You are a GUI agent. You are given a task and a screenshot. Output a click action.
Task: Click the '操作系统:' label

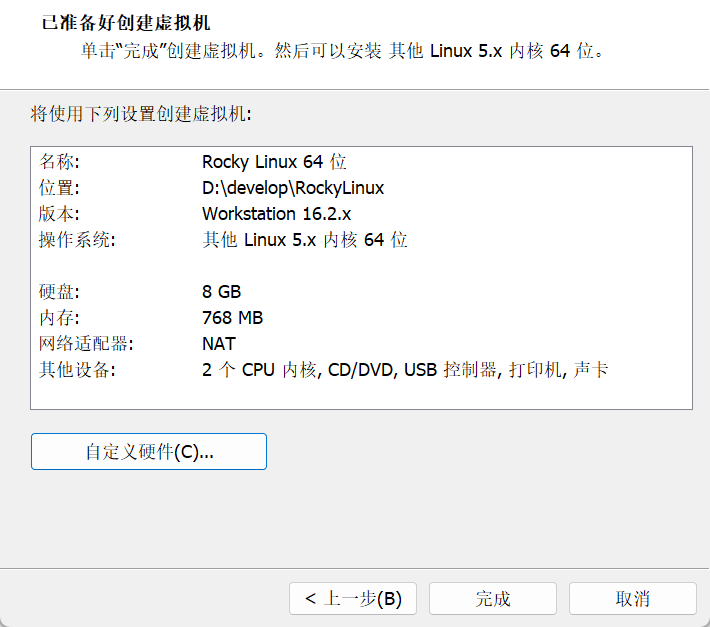point(77,240)
